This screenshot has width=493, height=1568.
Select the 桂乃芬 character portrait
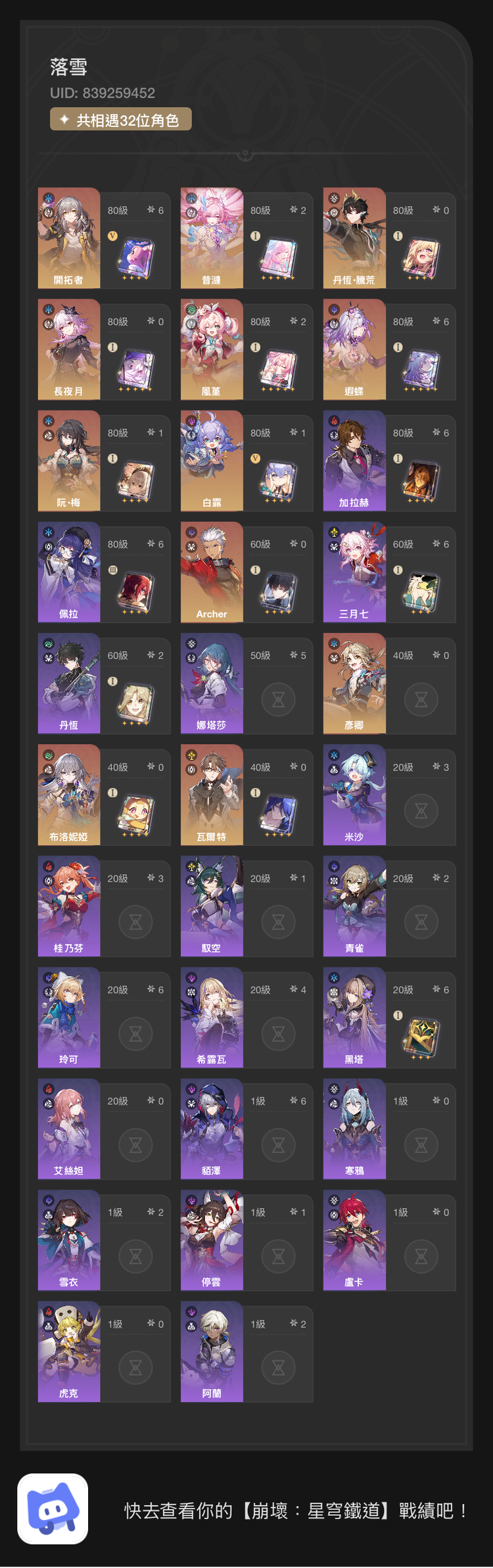tap(69, 906)
